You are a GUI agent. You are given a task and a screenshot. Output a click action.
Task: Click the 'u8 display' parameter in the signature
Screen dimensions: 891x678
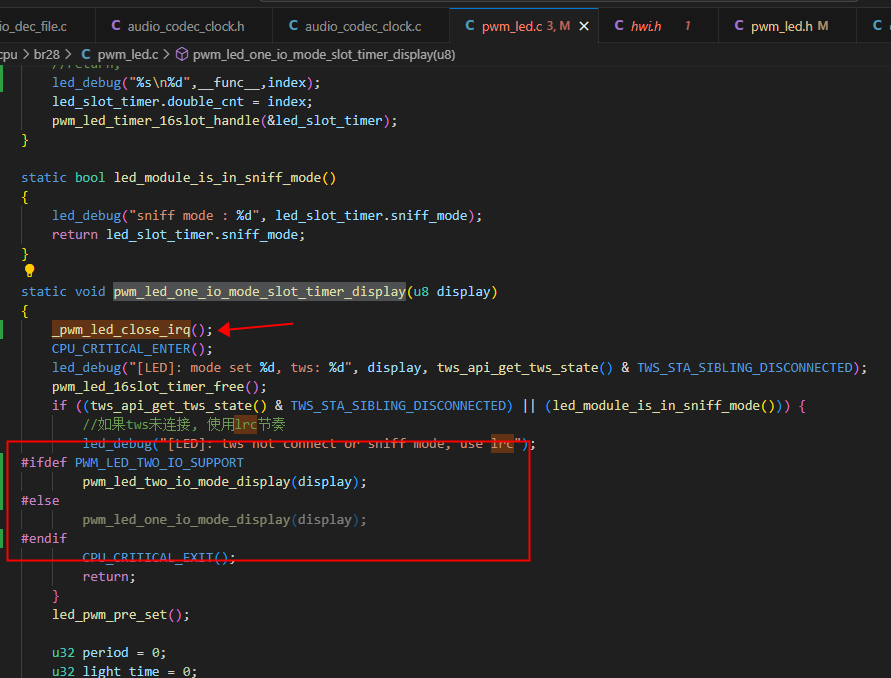coord(452,292)
